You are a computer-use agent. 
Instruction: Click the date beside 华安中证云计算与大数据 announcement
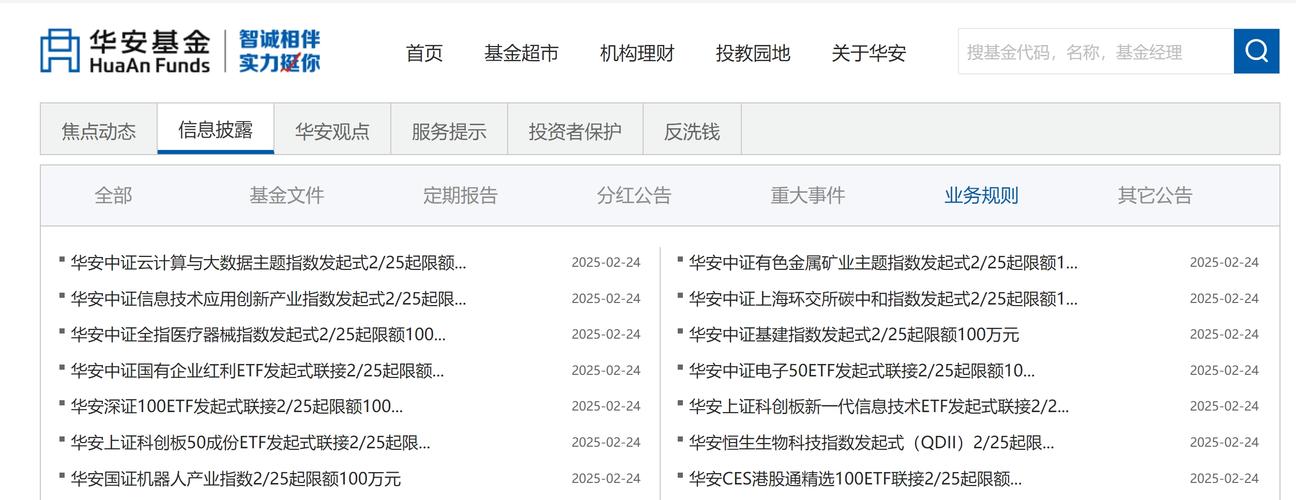606,263
